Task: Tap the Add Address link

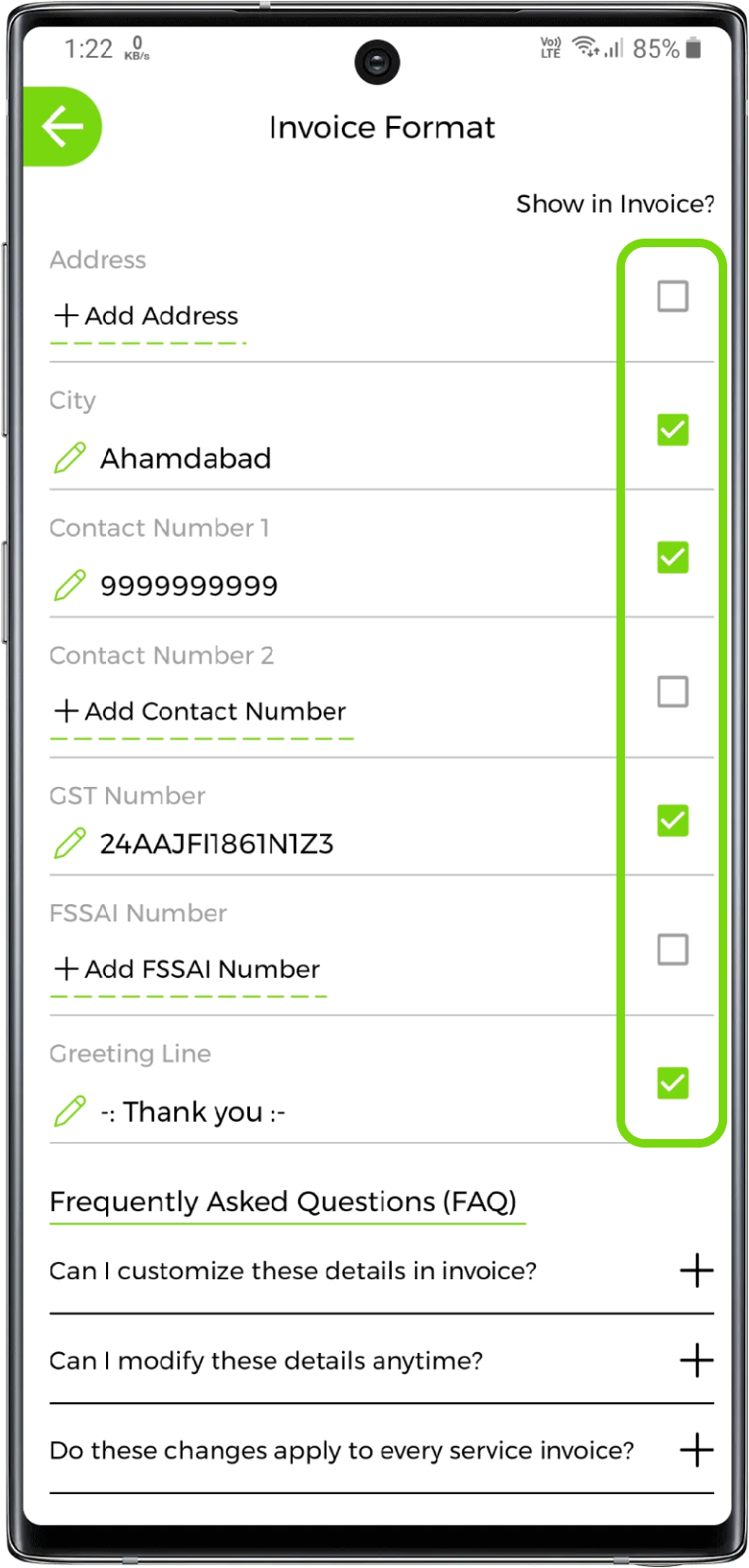Action: [148, 315]
